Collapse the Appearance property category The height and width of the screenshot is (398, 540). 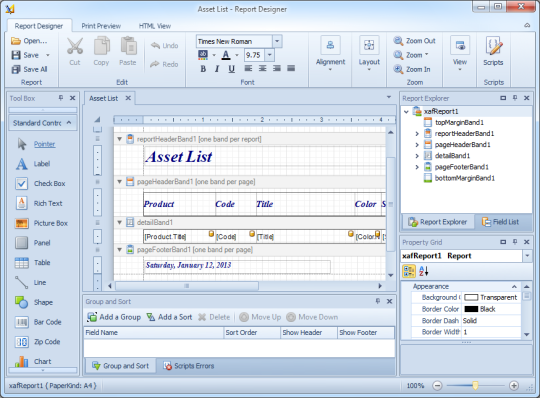coord(514,286)
